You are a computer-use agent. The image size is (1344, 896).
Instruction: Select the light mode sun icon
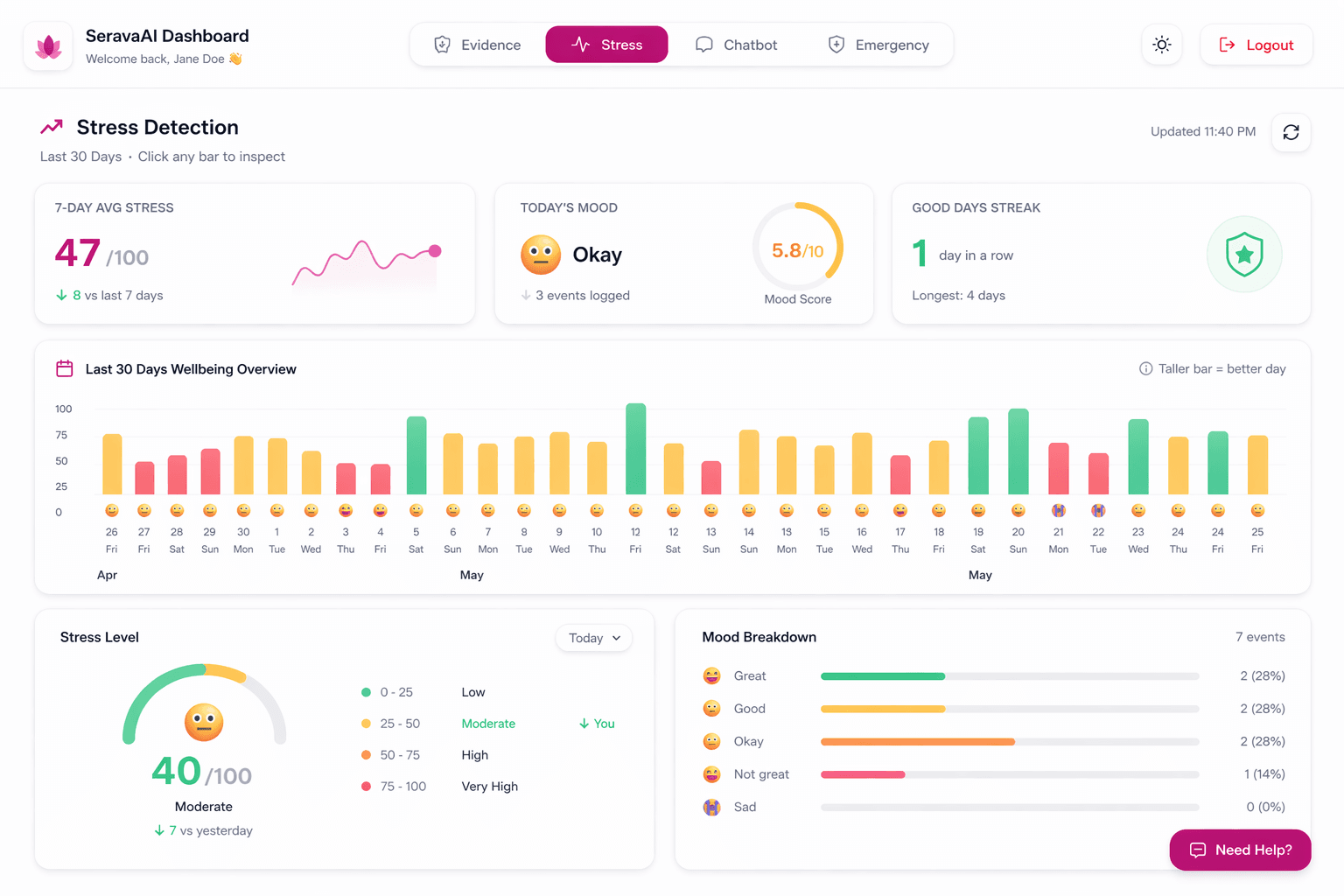[x=1161, y=44]
